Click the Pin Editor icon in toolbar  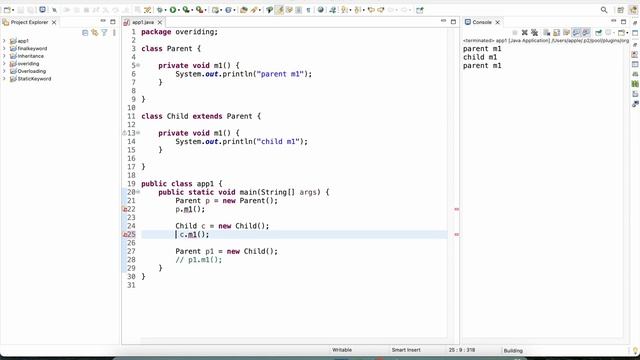(420, 10)
